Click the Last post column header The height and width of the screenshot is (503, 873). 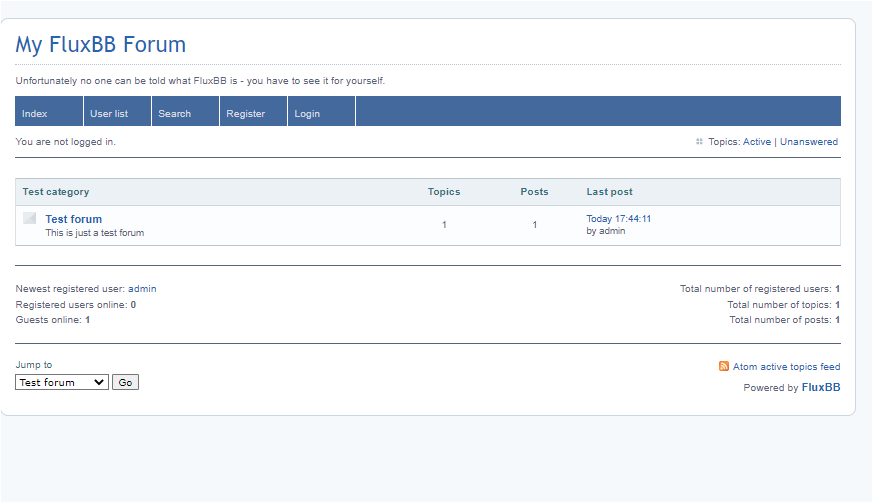610,192
